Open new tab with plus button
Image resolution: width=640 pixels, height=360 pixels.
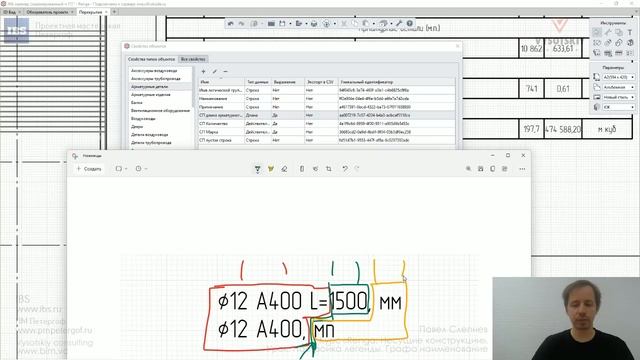[x=114, y=12]
